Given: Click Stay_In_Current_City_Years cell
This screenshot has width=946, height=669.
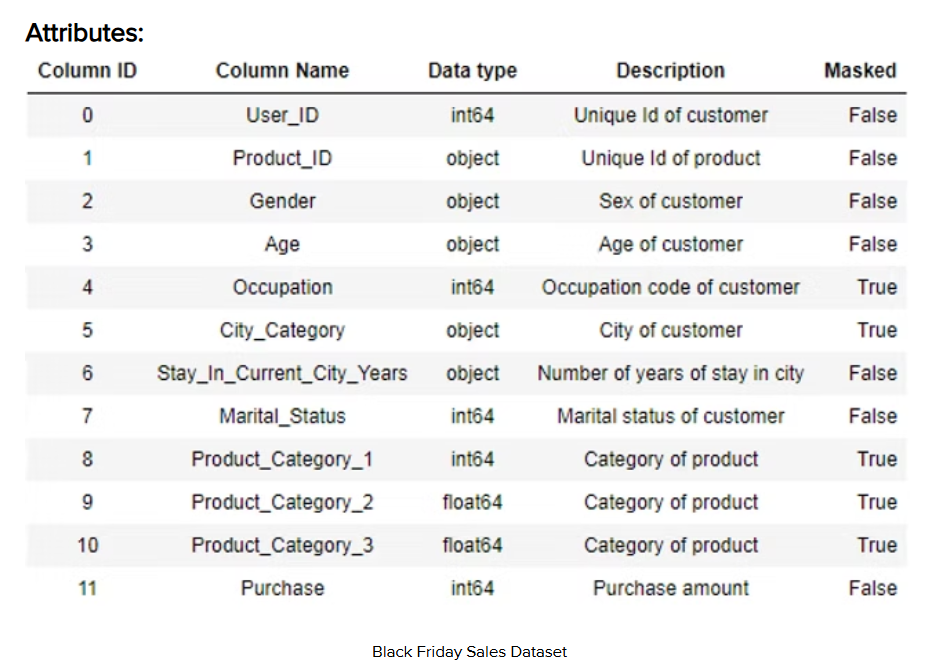Looking at the screenshot, I should pos(282,373).
